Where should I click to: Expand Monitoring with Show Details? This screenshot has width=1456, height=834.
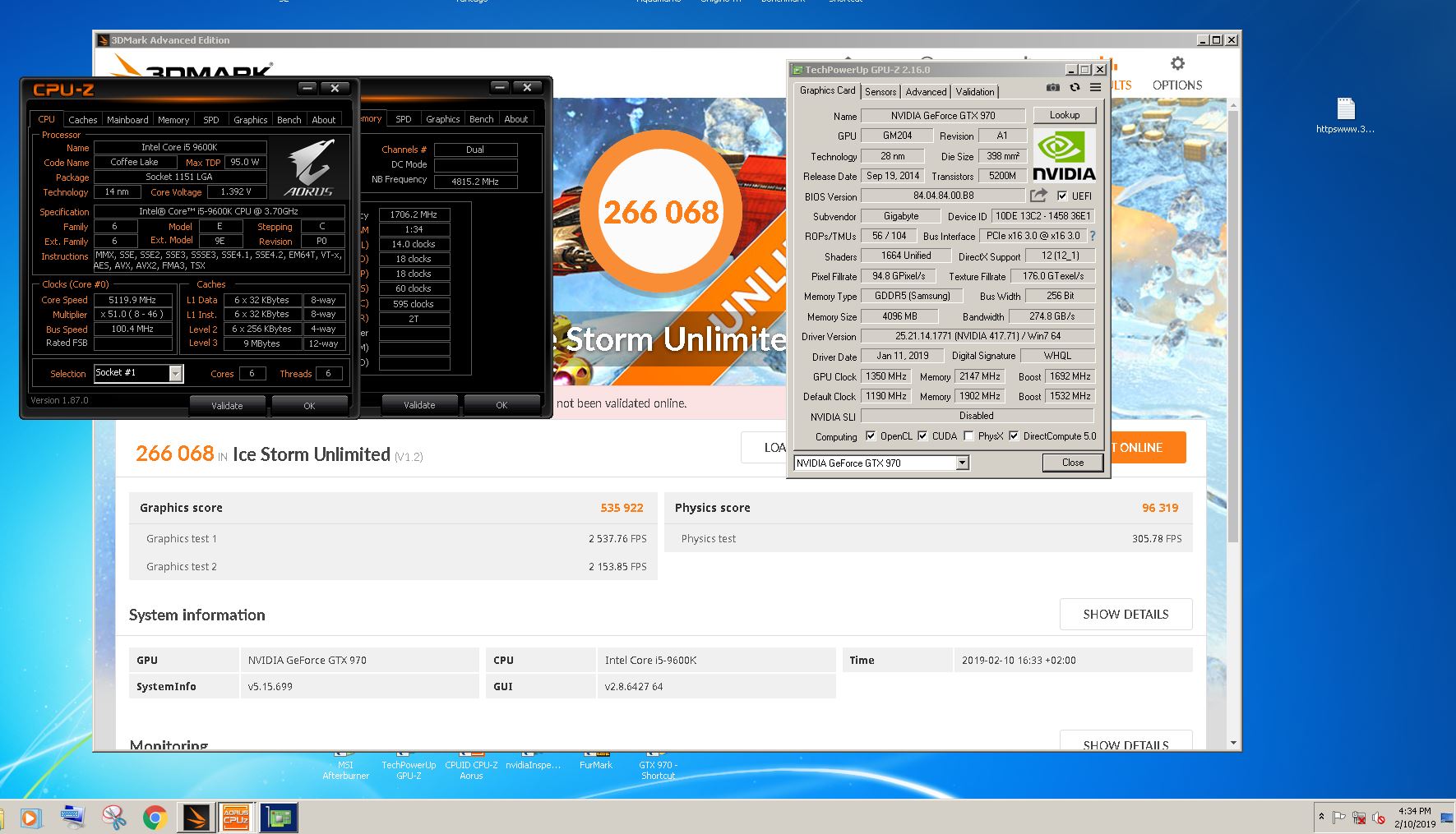point(1126,740)
